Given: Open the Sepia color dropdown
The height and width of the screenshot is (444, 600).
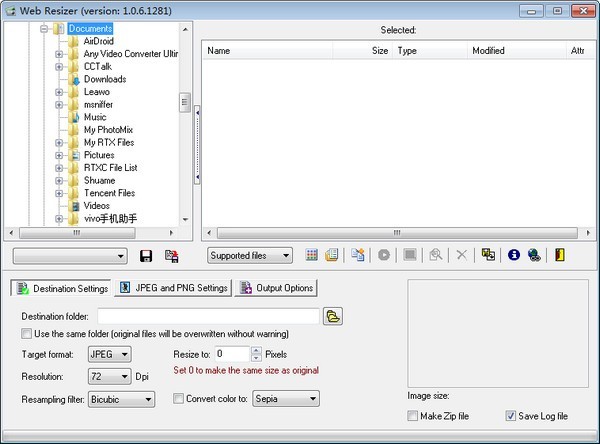Looking at the screenshot, I should click(x=286, y=399).
